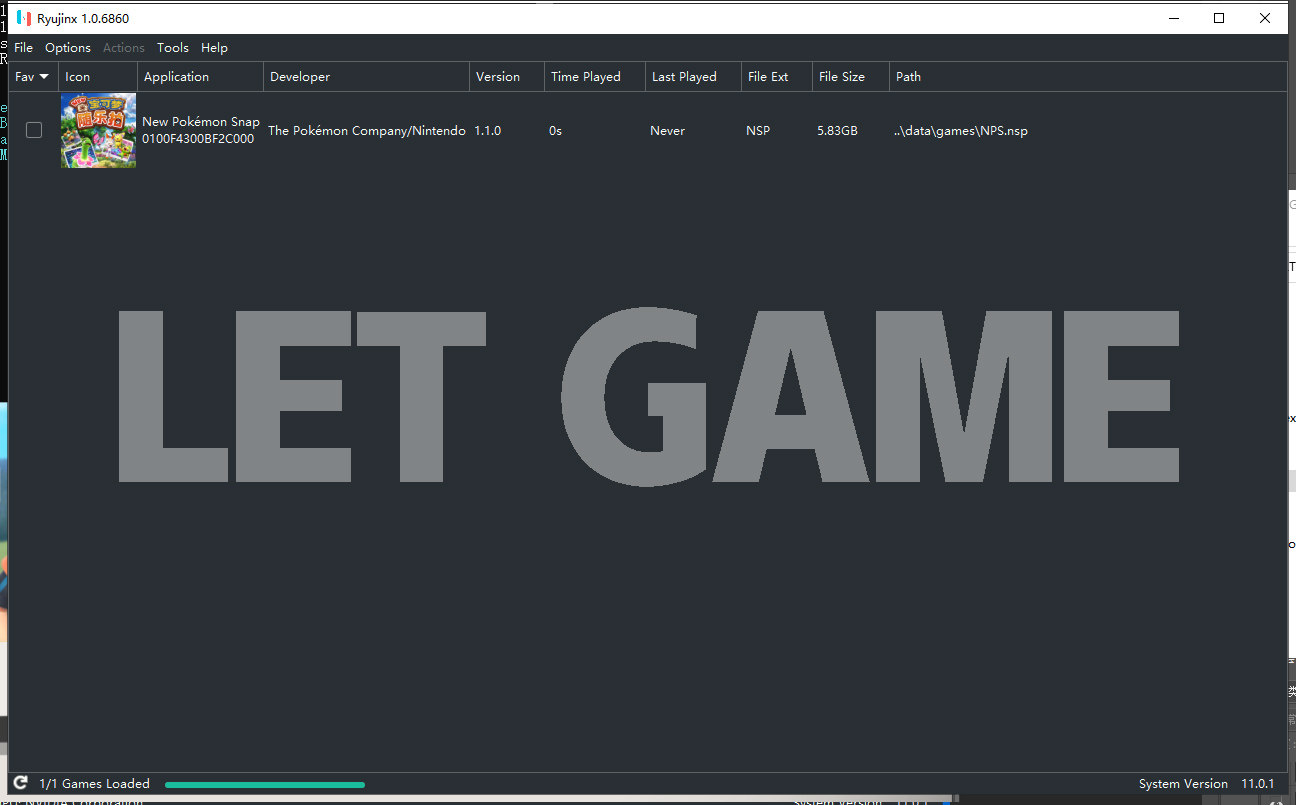Open the Options menu
The height and width of the screenshot is (805, 1296).
coord(68,48)
